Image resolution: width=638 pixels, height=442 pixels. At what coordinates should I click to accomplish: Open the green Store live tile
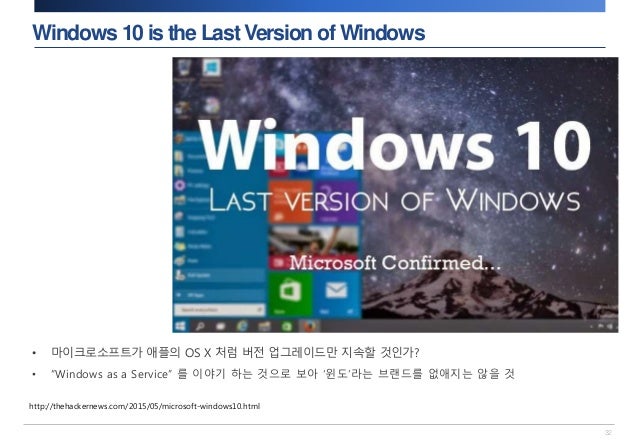(x=290, y=294)
